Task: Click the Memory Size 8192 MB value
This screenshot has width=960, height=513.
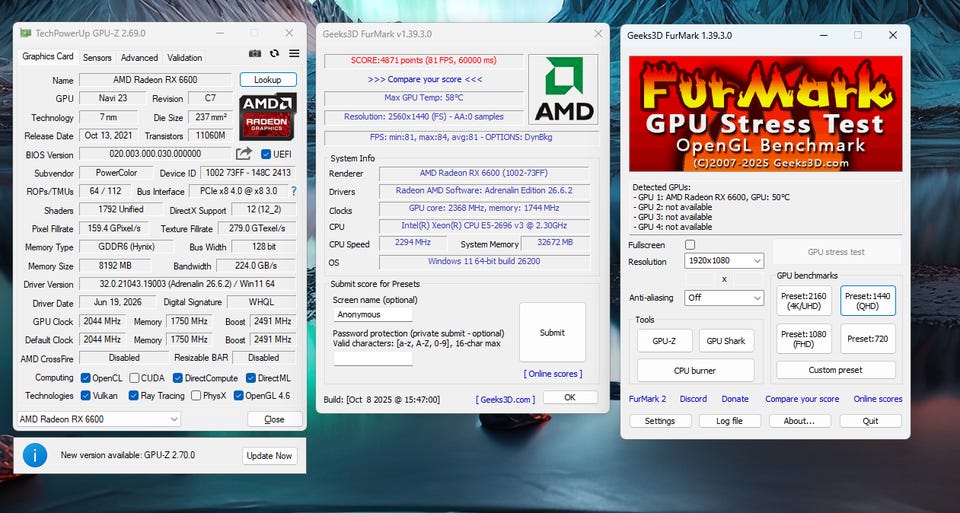Action: click(x=115, y=266)
